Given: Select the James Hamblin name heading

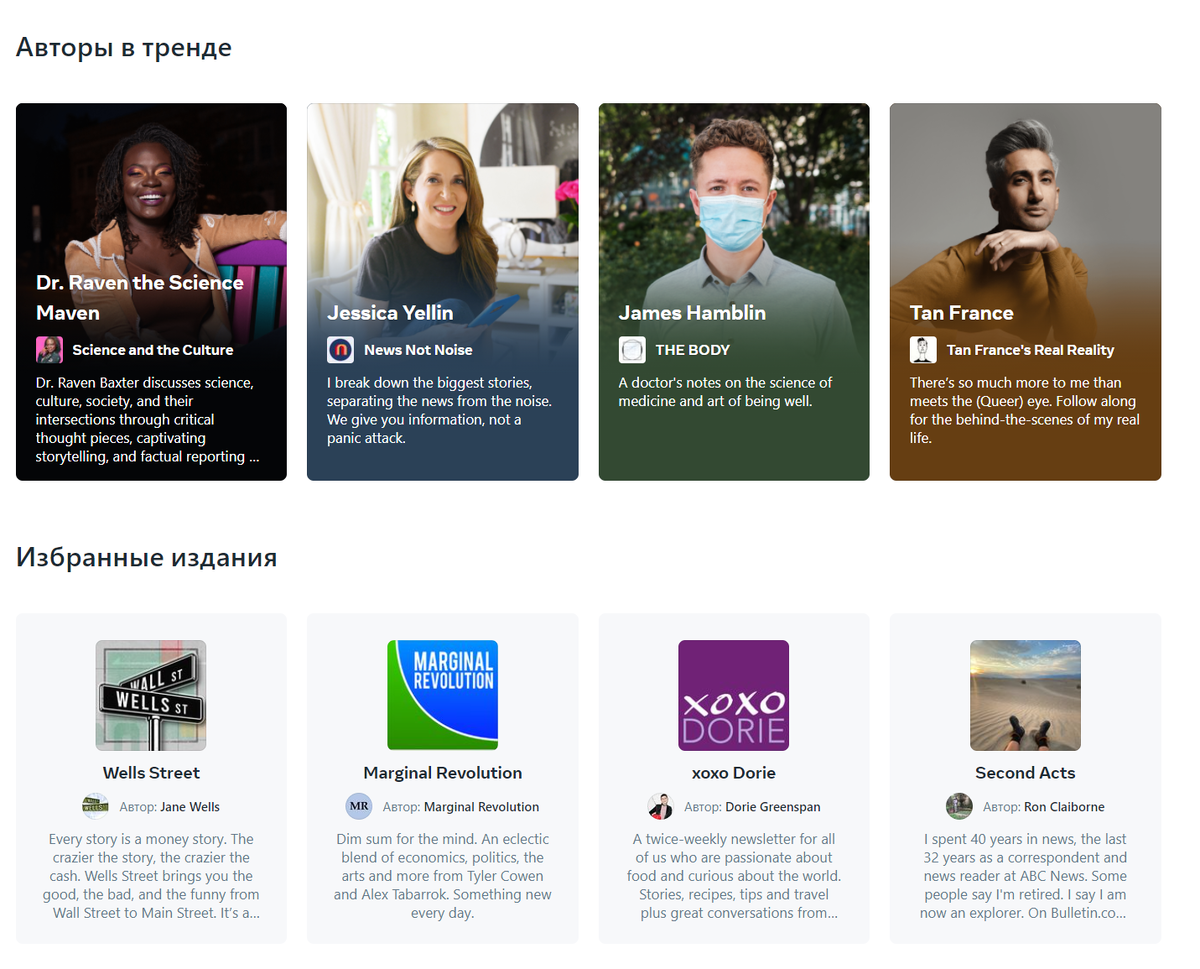Looking at the screenshot, I should coord(692,313).
